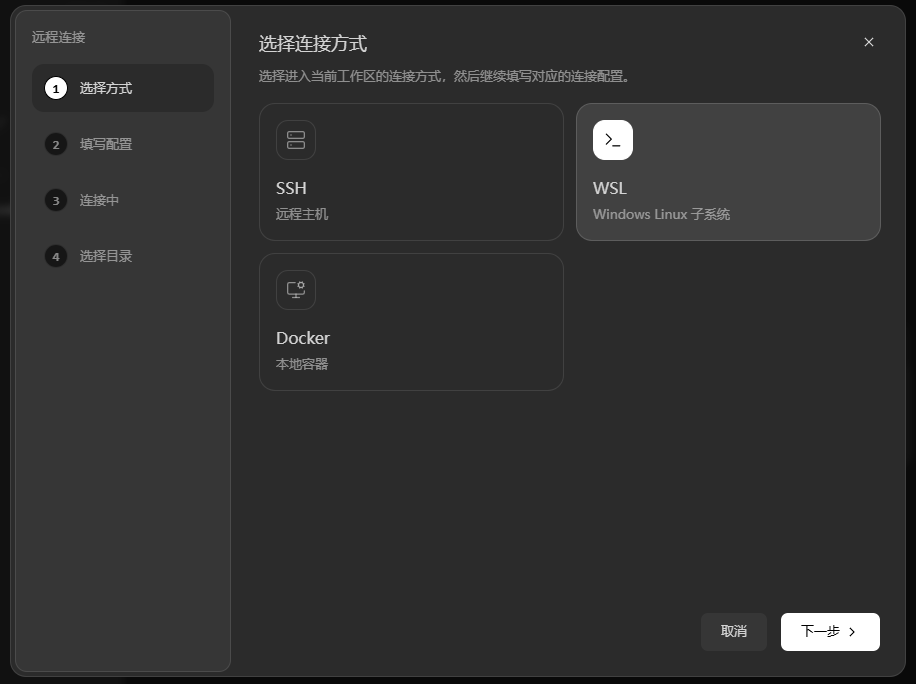Click the 取消 button
The width and height of the screenshot is (916, 684).
(x=734, y=631)
